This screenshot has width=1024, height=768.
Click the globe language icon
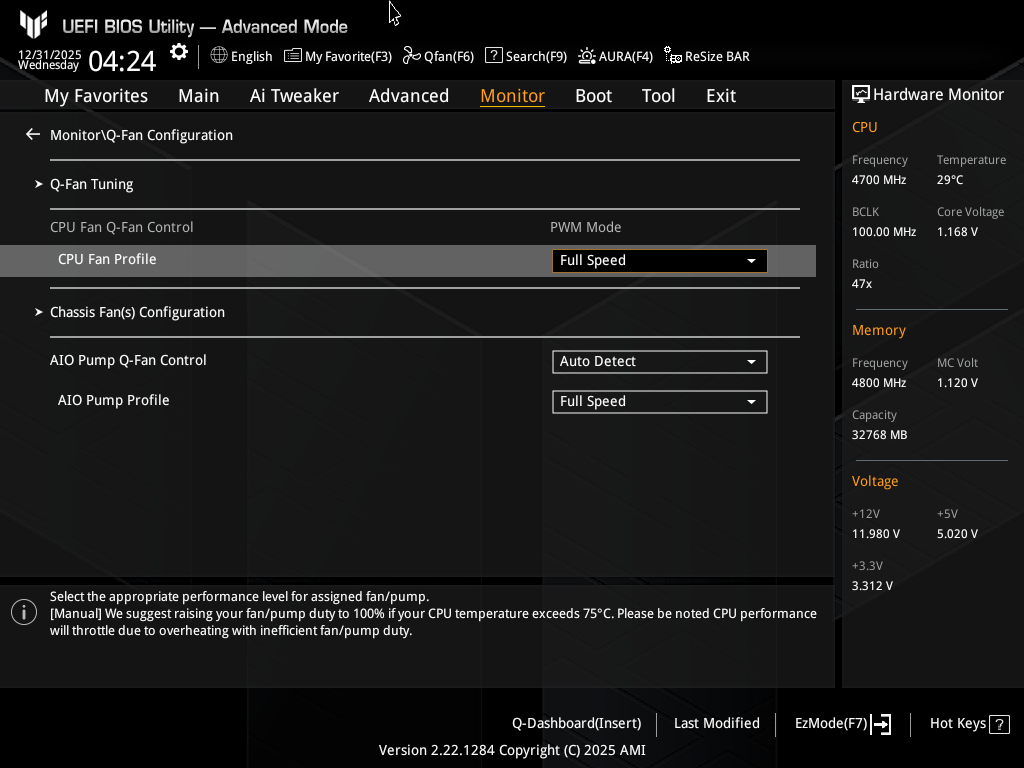point(219,56)
